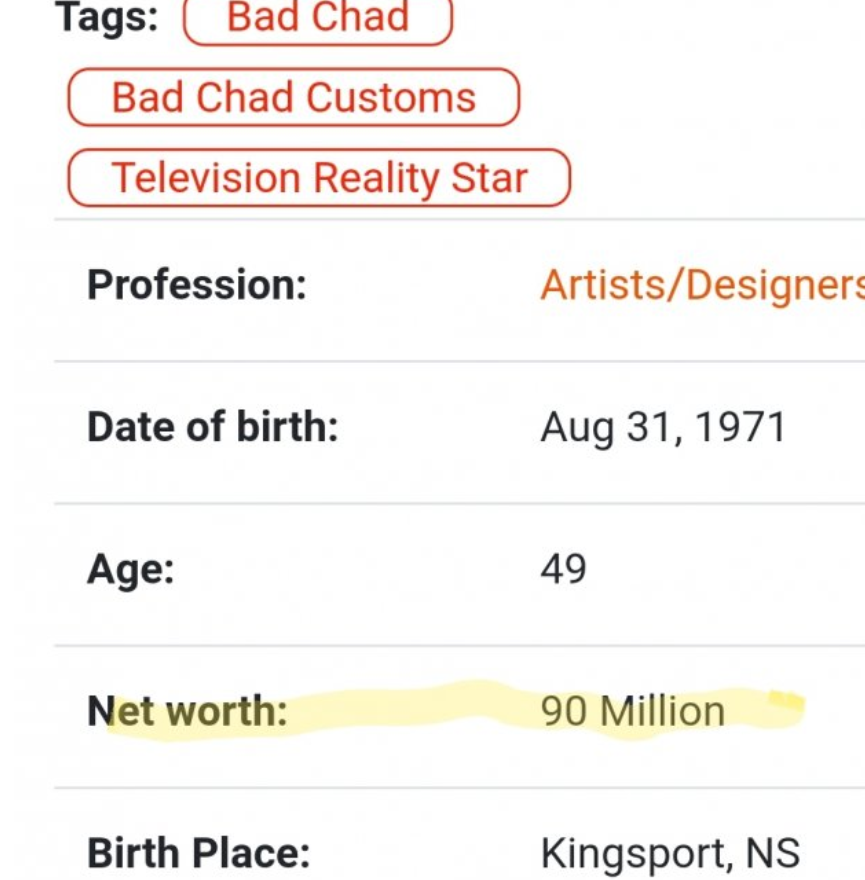The height and width of the screenshot is (880, 865).
Task: Click the Profession: label
Action: coord(196,285)
